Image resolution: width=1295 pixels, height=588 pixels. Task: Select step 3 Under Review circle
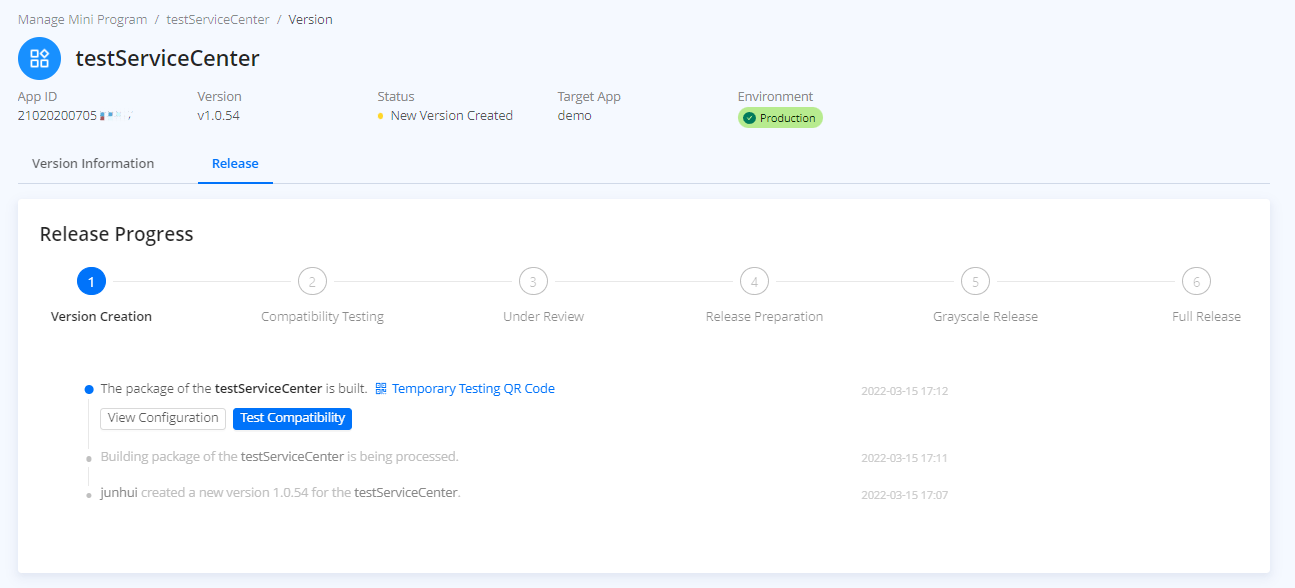click(x=533, y=282)
